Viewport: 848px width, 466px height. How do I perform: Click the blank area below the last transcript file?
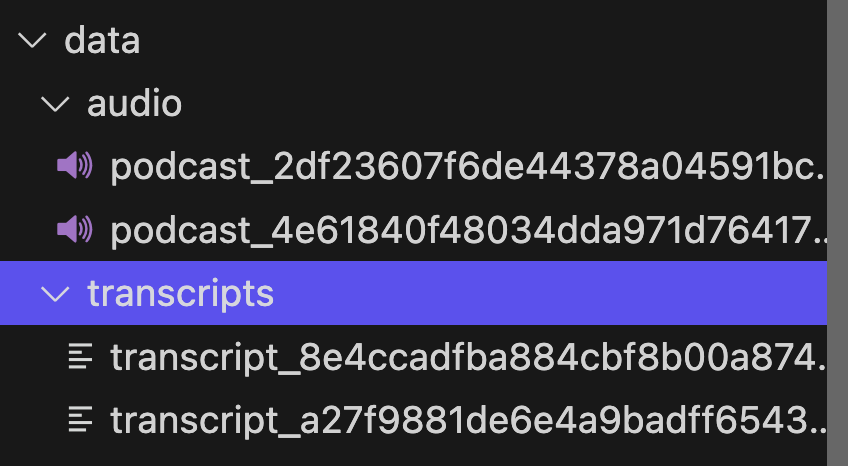[413, 459]
